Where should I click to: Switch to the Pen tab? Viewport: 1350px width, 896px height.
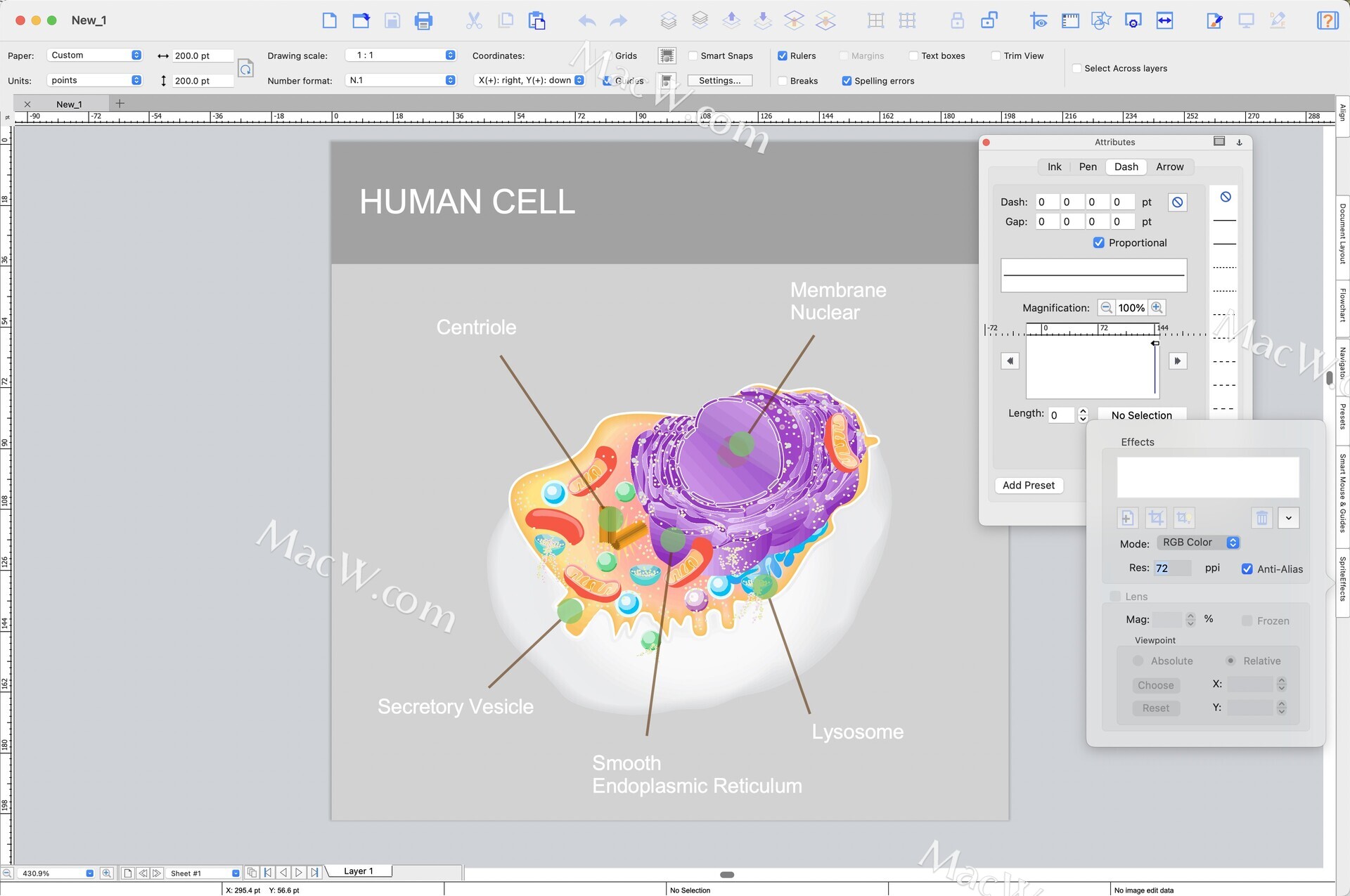pos(1088,167)
